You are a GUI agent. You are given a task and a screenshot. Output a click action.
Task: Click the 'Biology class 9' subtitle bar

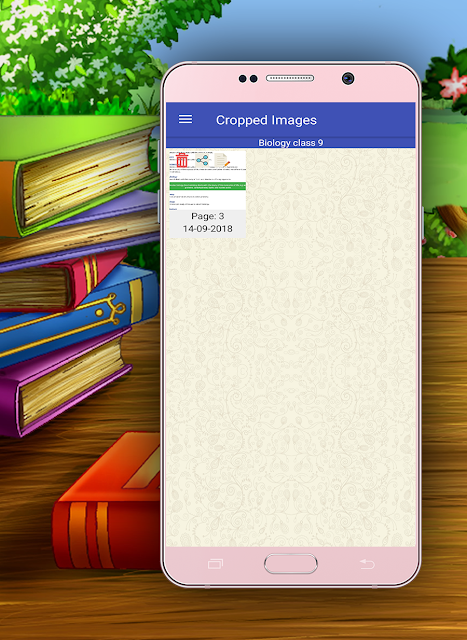click(291, 142)
